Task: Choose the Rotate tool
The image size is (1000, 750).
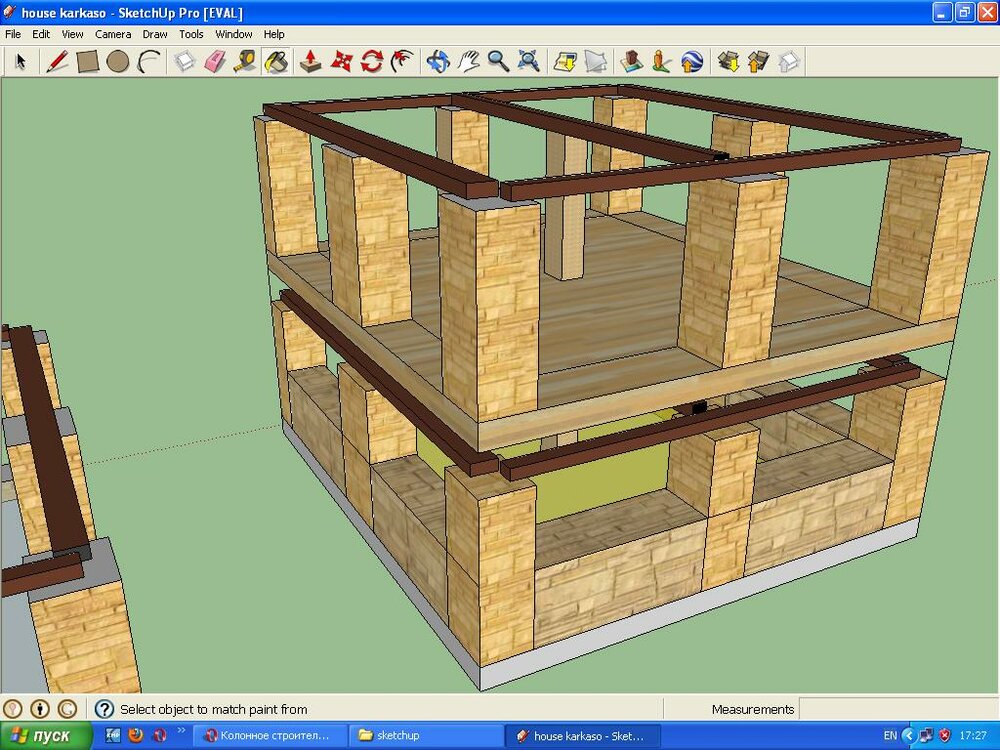Action: 372,62
